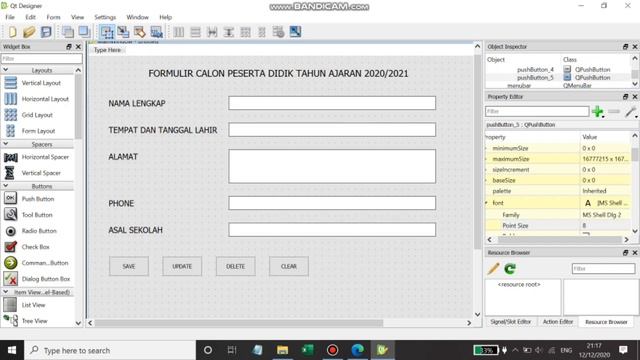The height and width of the screenshot is (360, 640).
Task: Click the CLEAR button on form
Action: (x=289, y=266)
